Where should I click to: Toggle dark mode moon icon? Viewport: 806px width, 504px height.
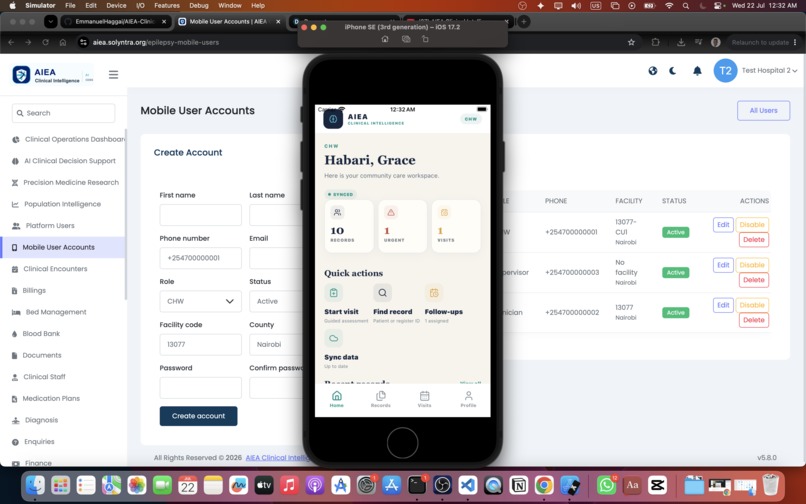click(x=672, y=71)
